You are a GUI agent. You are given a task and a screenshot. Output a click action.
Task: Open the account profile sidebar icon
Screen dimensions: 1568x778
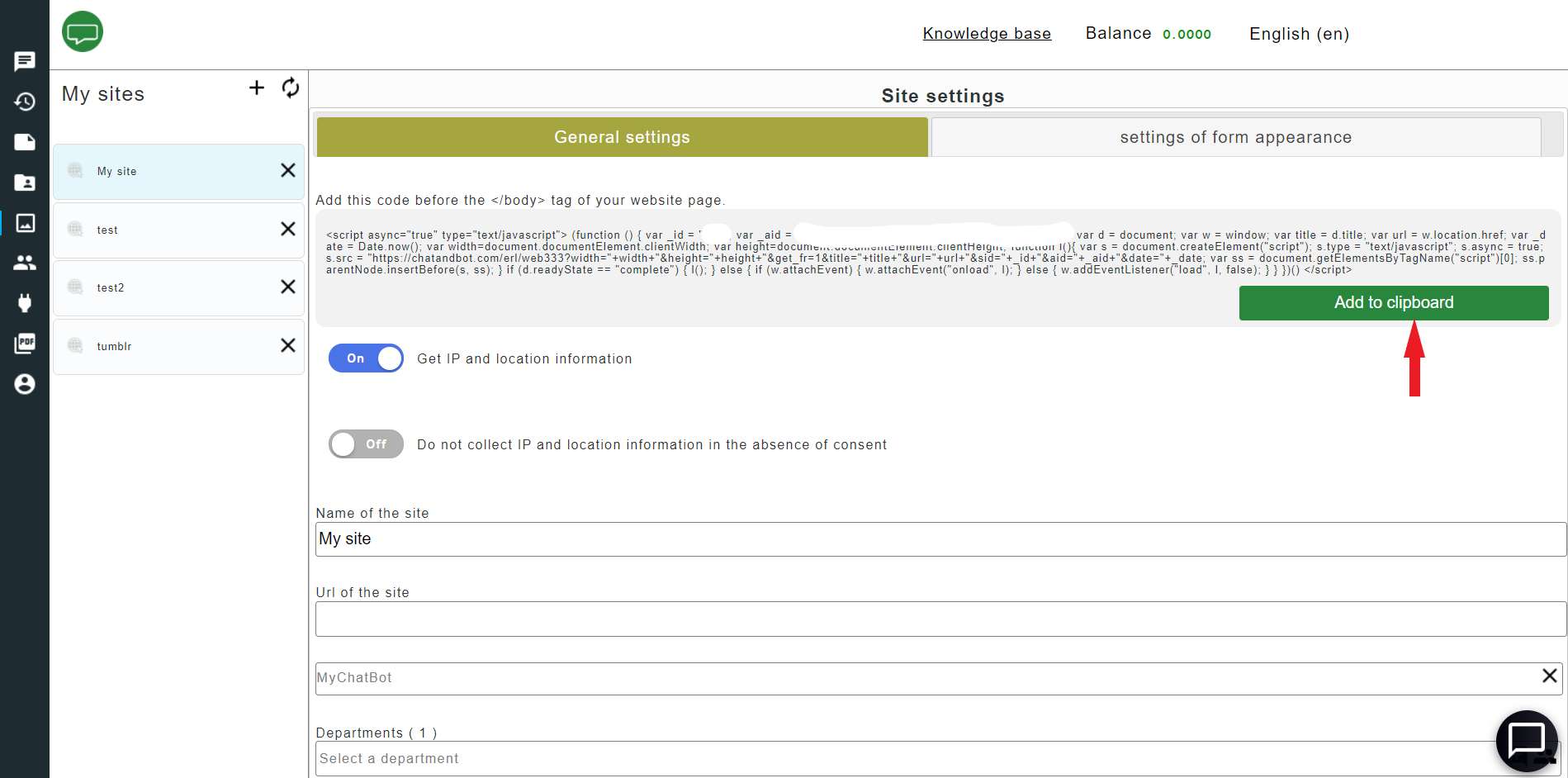point(25,384)
